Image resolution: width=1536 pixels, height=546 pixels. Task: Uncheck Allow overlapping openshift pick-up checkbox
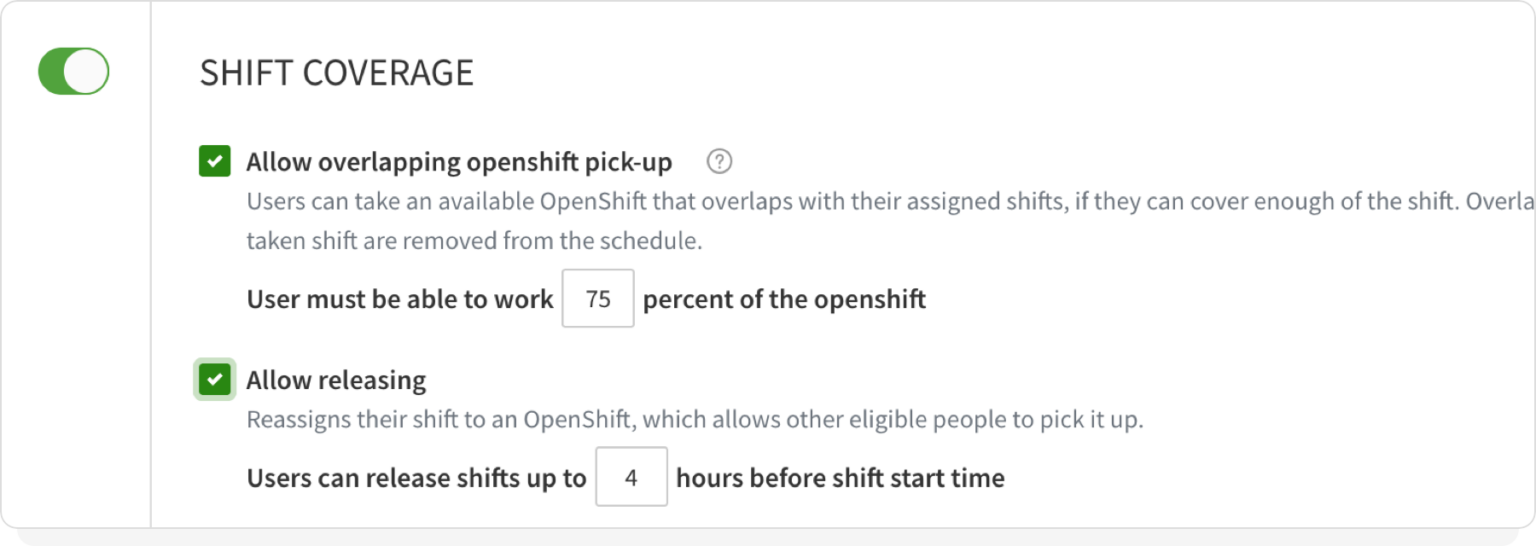[215, 161]
